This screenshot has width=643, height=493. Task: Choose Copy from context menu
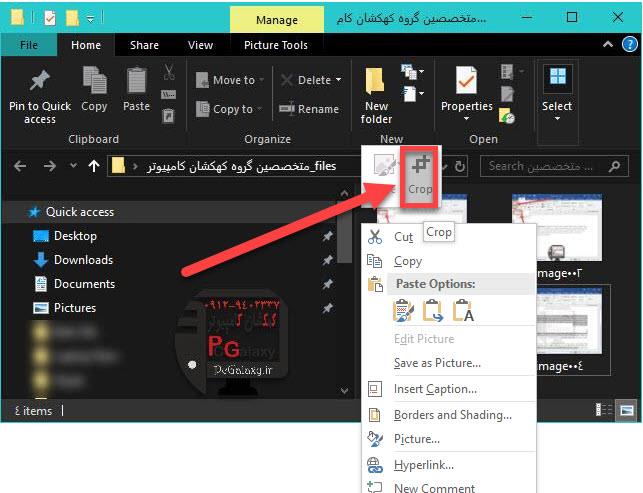[x=449, y=261]
